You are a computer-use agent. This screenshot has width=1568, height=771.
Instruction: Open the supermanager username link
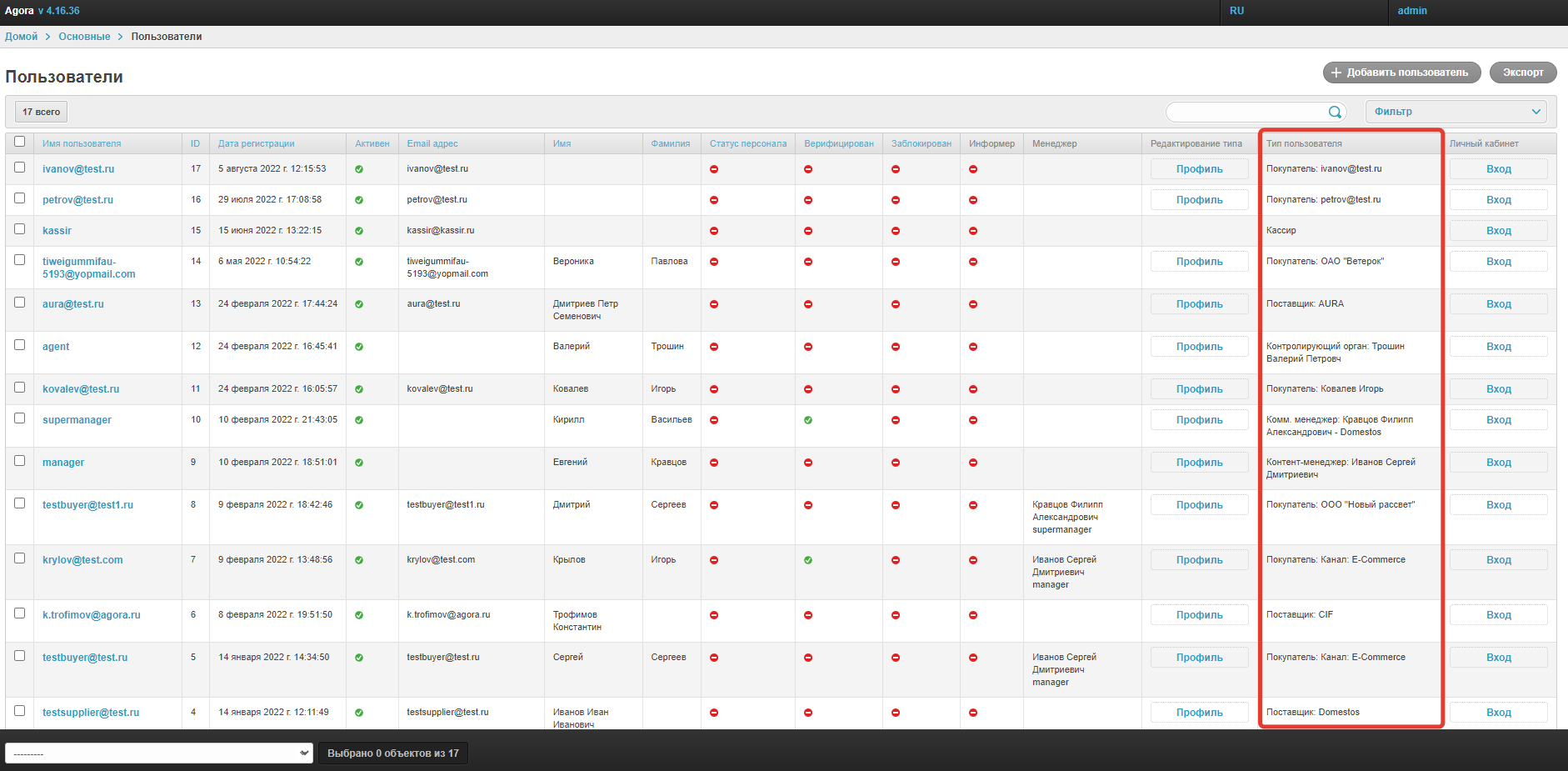77,420
